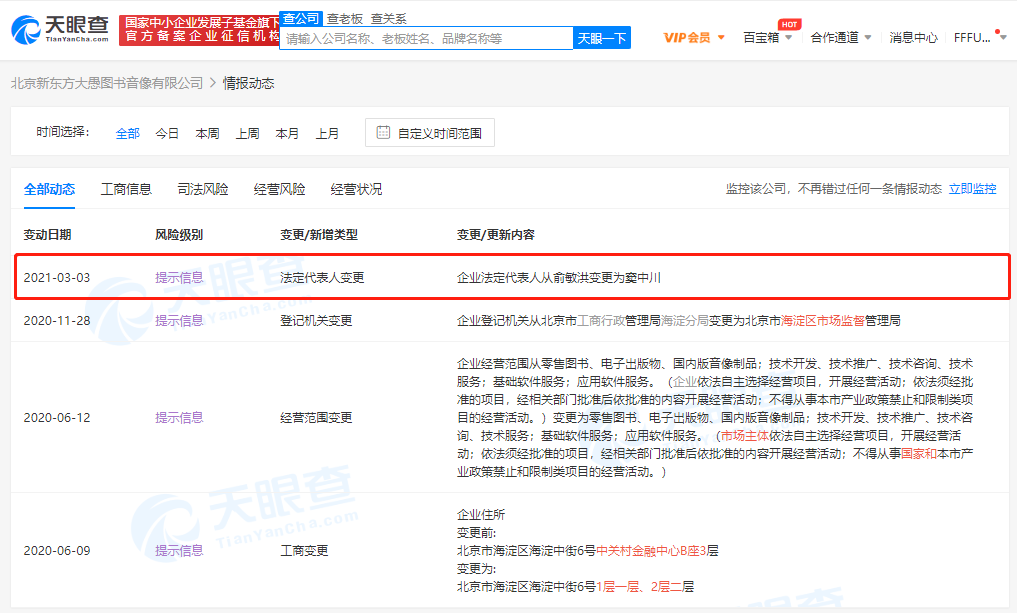Viewport: 1017px width, 613px height.
Task: Click the 北京新东方大愚图书音像有限公司 breadcrumb
Action: click(107, 83)
